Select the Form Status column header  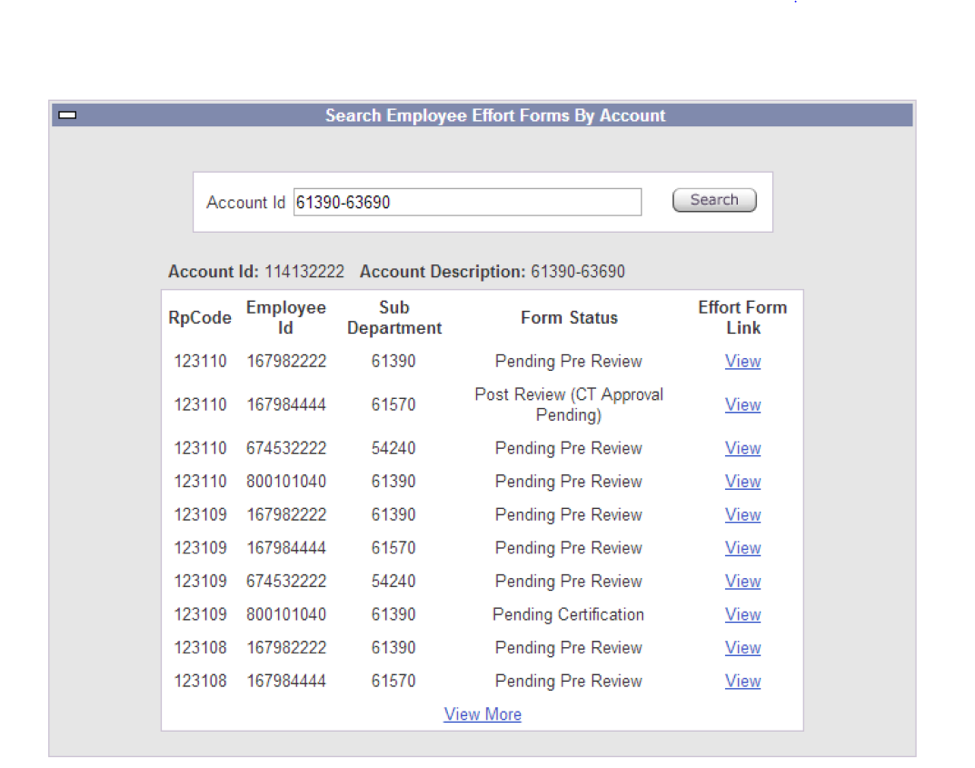coord(569,318)
